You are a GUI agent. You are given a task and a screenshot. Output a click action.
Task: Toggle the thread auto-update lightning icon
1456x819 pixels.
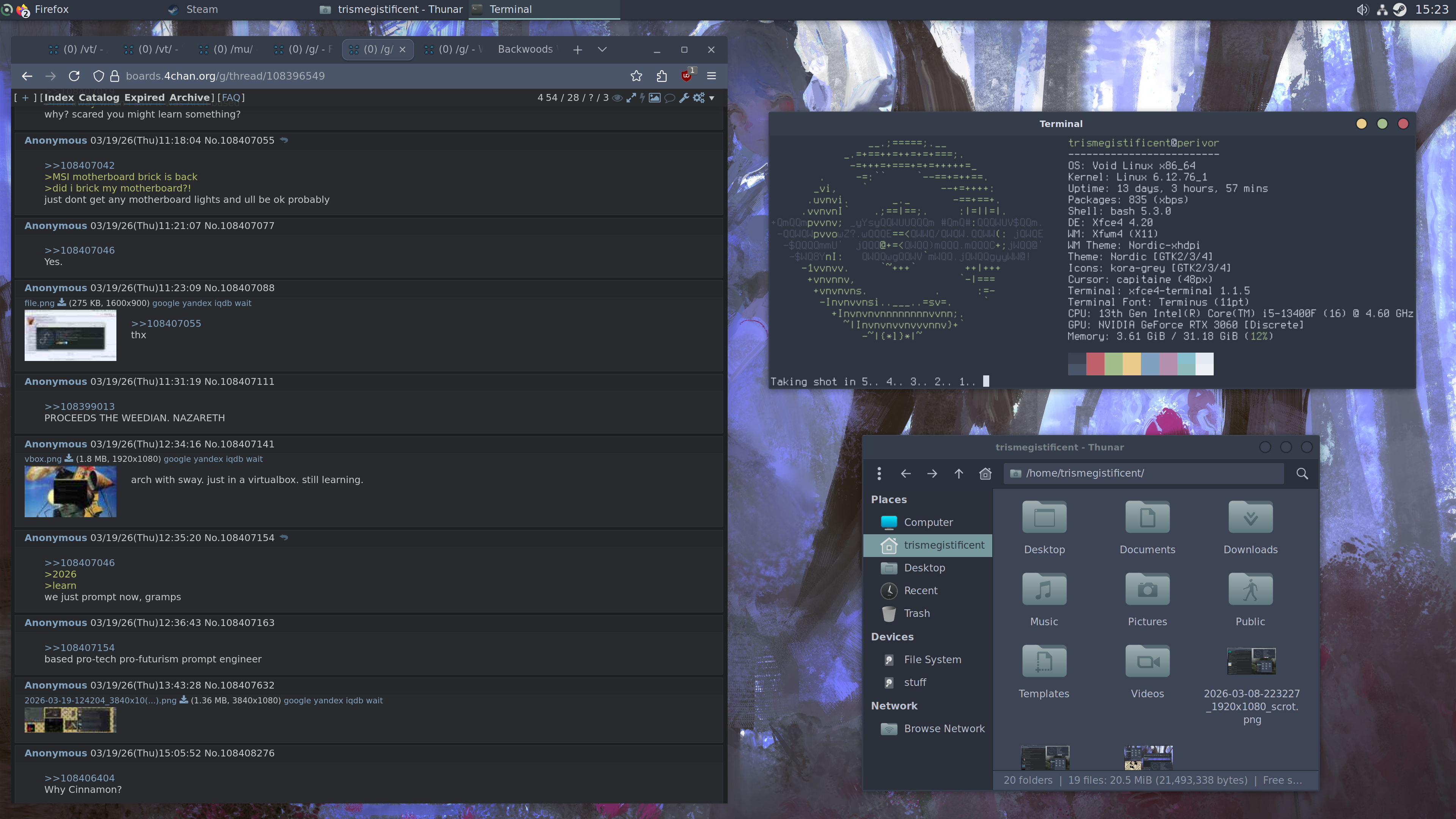642,98
